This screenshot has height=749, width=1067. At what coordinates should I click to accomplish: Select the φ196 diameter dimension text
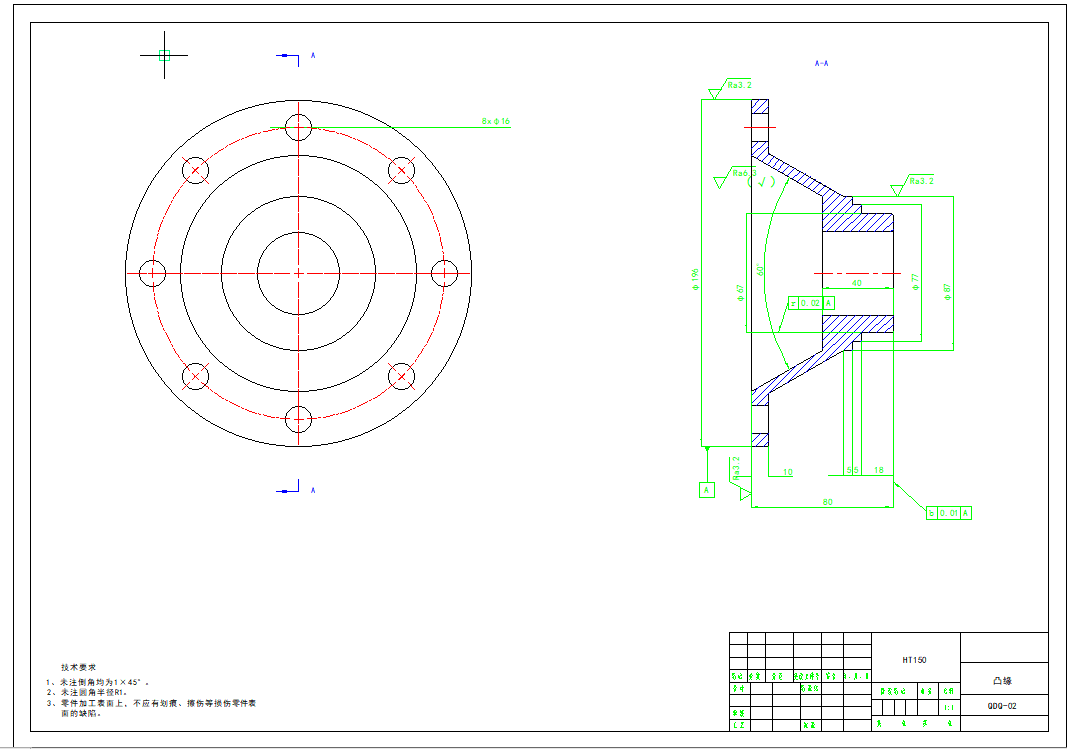pos(695,278)
